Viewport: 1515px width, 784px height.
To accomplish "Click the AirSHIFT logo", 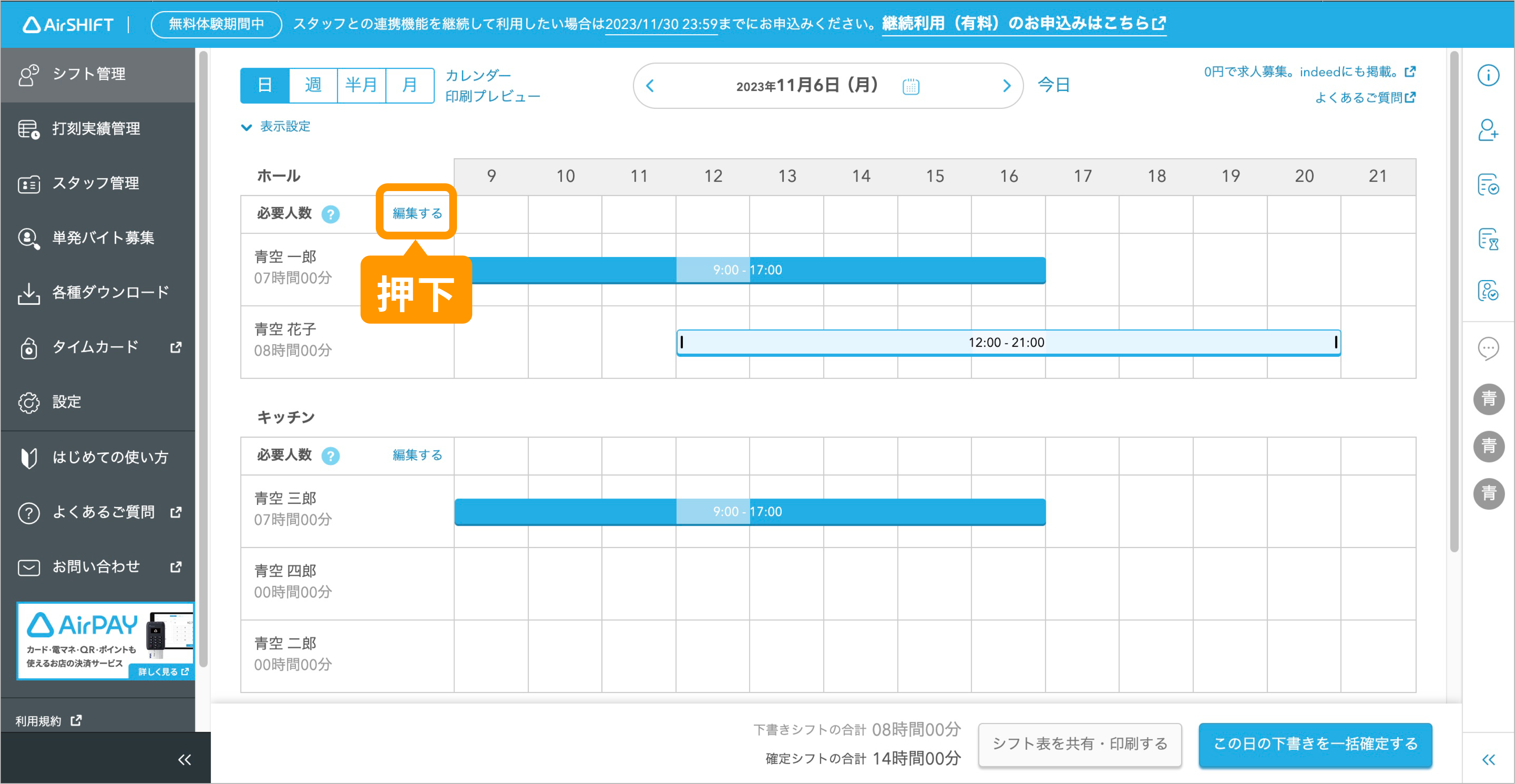I will tap(68, 24).
